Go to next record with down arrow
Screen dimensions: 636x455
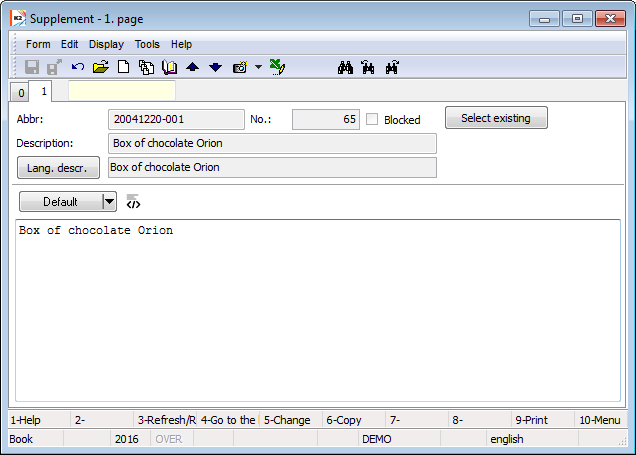[215, 67]
